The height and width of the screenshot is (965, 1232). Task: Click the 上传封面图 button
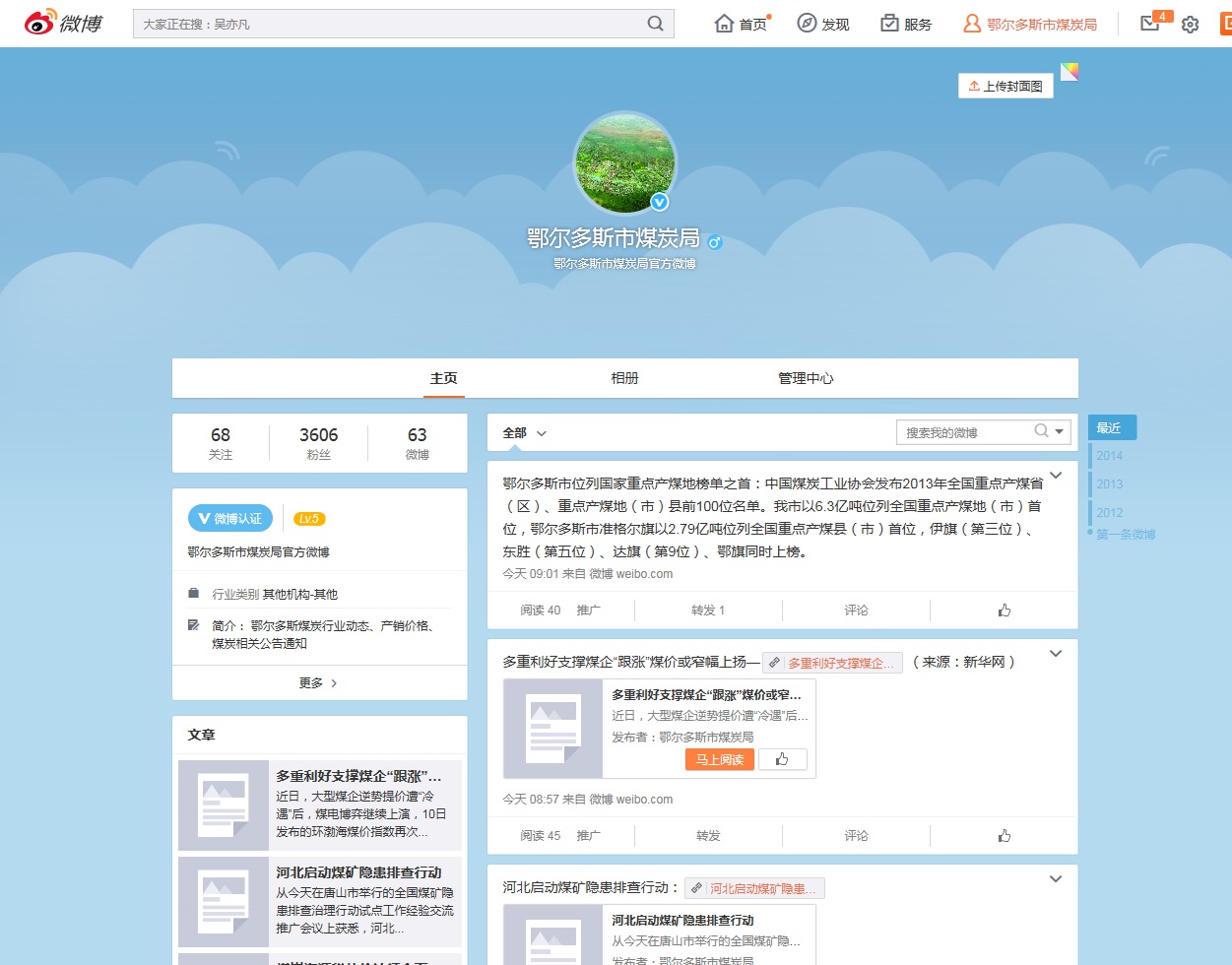[x=1005, y=86]
